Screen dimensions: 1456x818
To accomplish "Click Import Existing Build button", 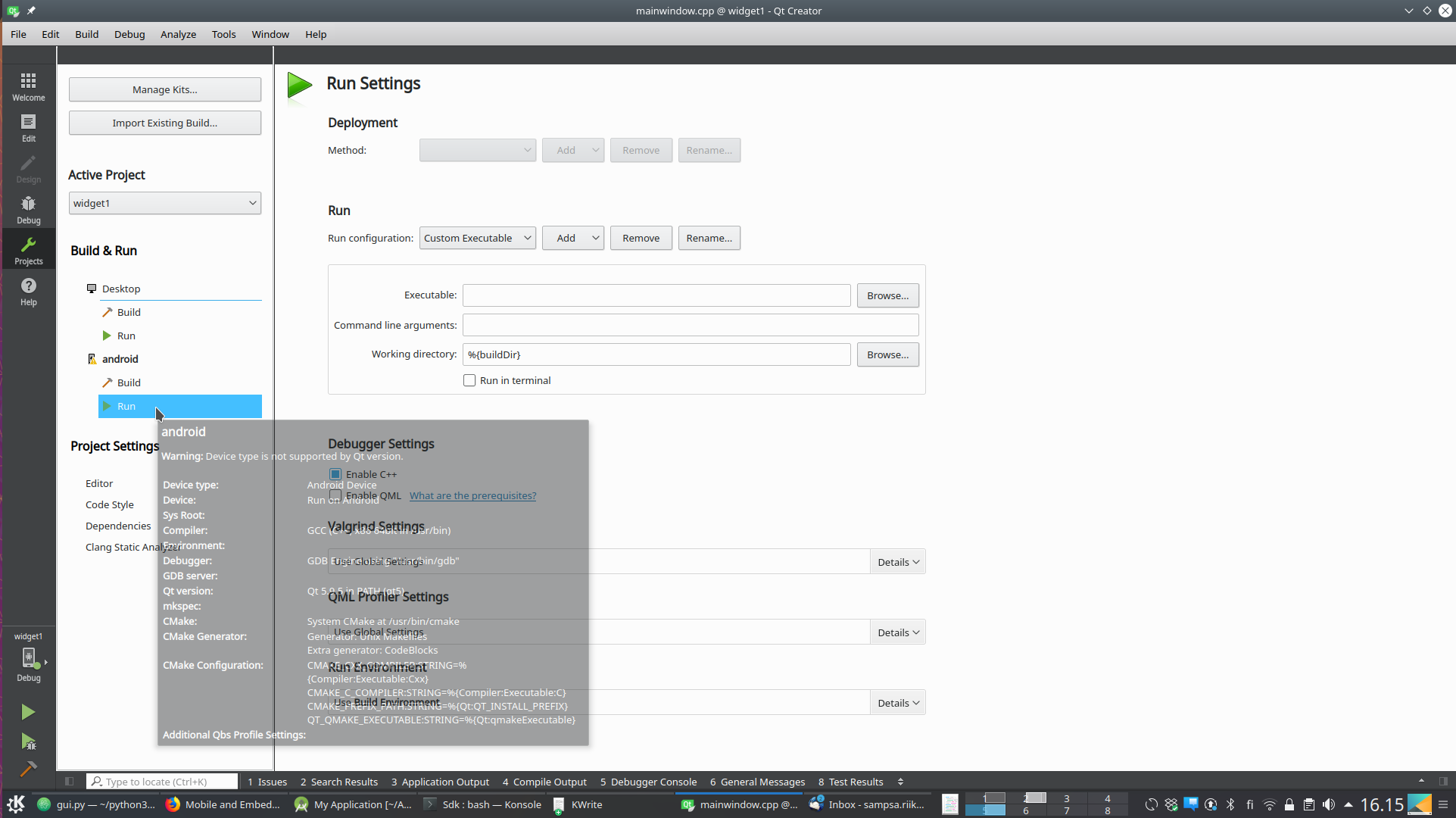I will point(165,123).
